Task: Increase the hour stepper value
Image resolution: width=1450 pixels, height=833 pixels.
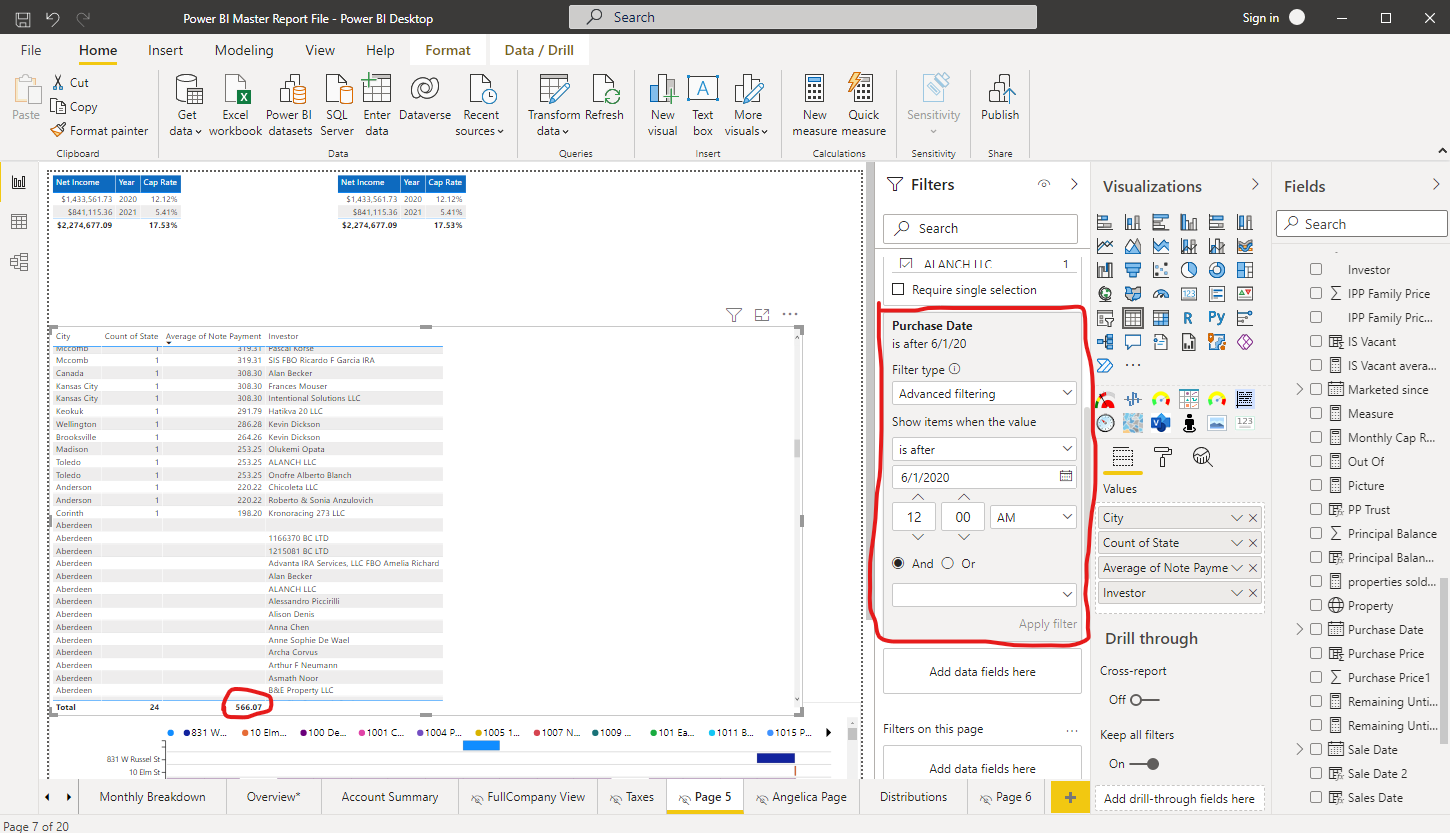Action: [x=918, y=497]
